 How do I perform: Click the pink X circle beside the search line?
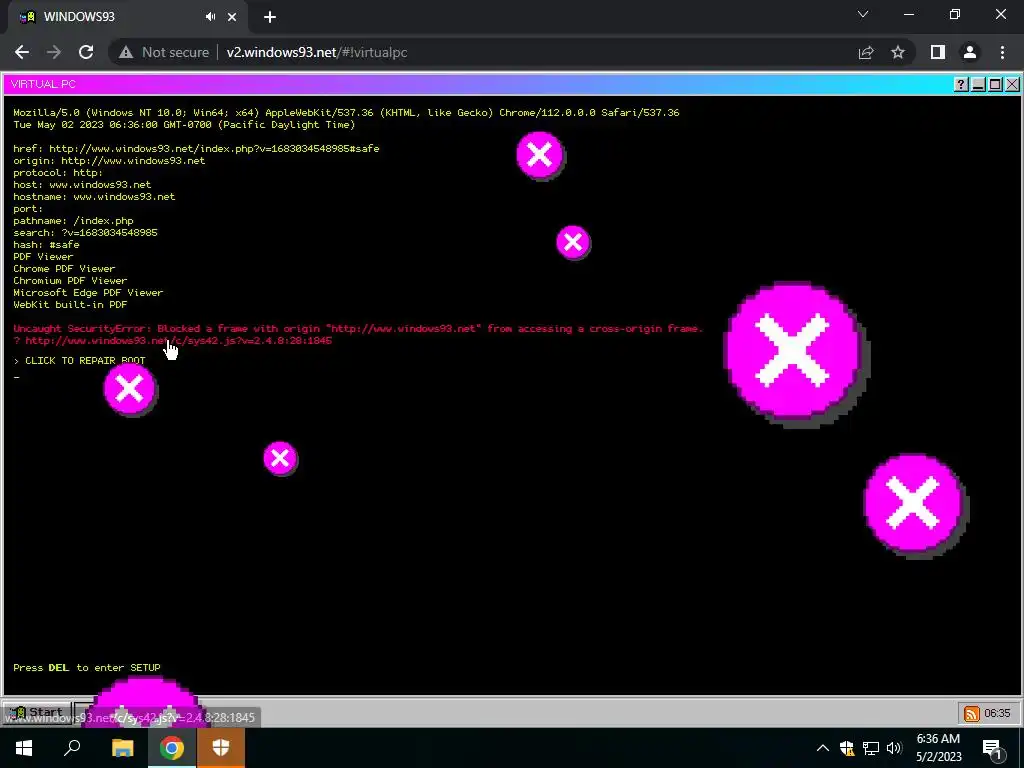(573, 242)
